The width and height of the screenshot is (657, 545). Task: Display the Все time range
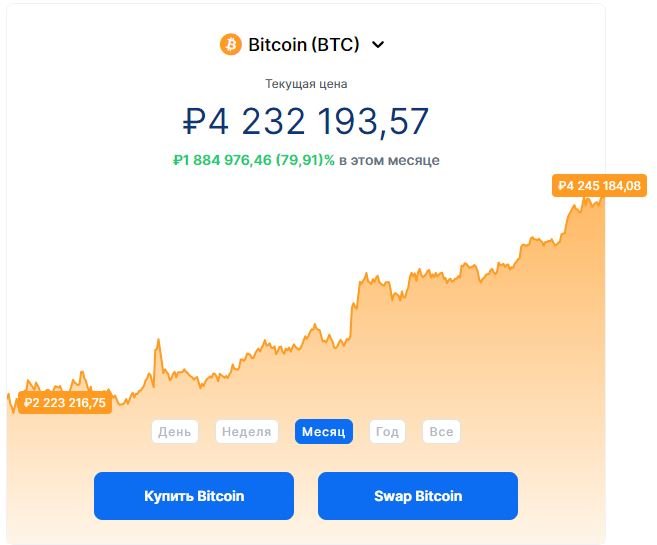[441, 431]
